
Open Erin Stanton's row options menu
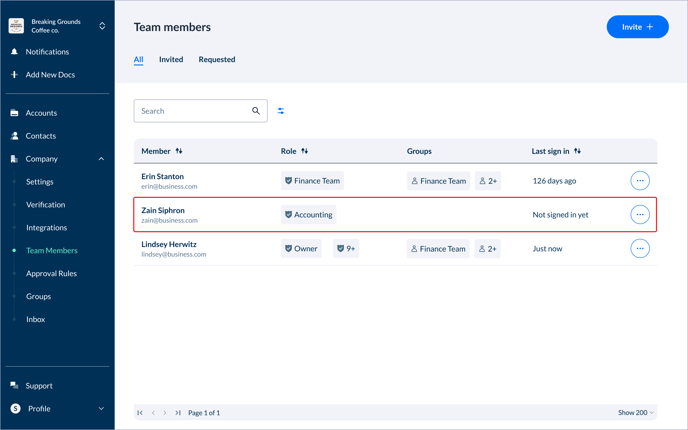pyautogui.click(x=640, y=181)
